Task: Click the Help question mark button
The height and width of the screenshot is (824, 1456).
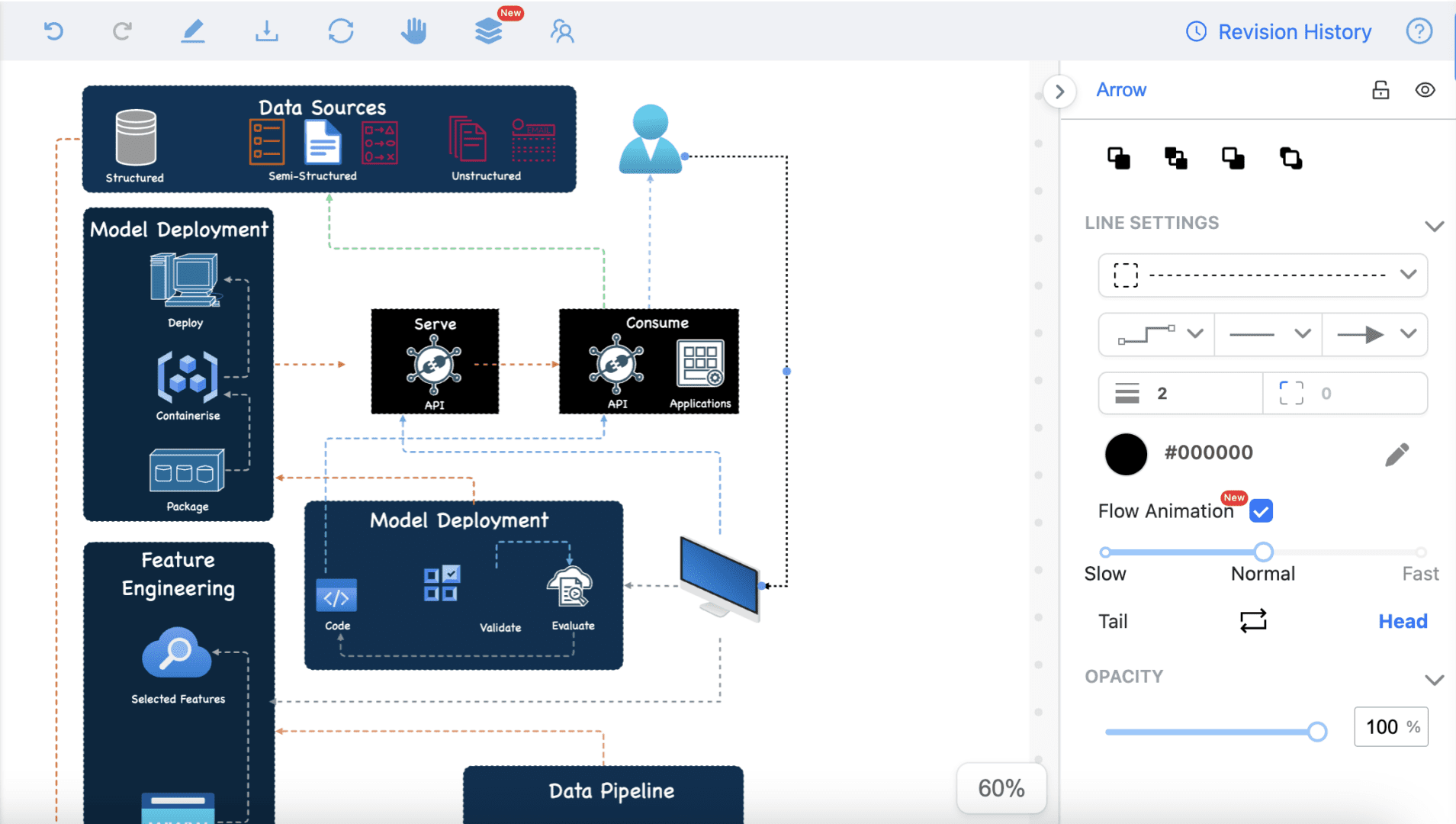Action: coord(1419,31)
